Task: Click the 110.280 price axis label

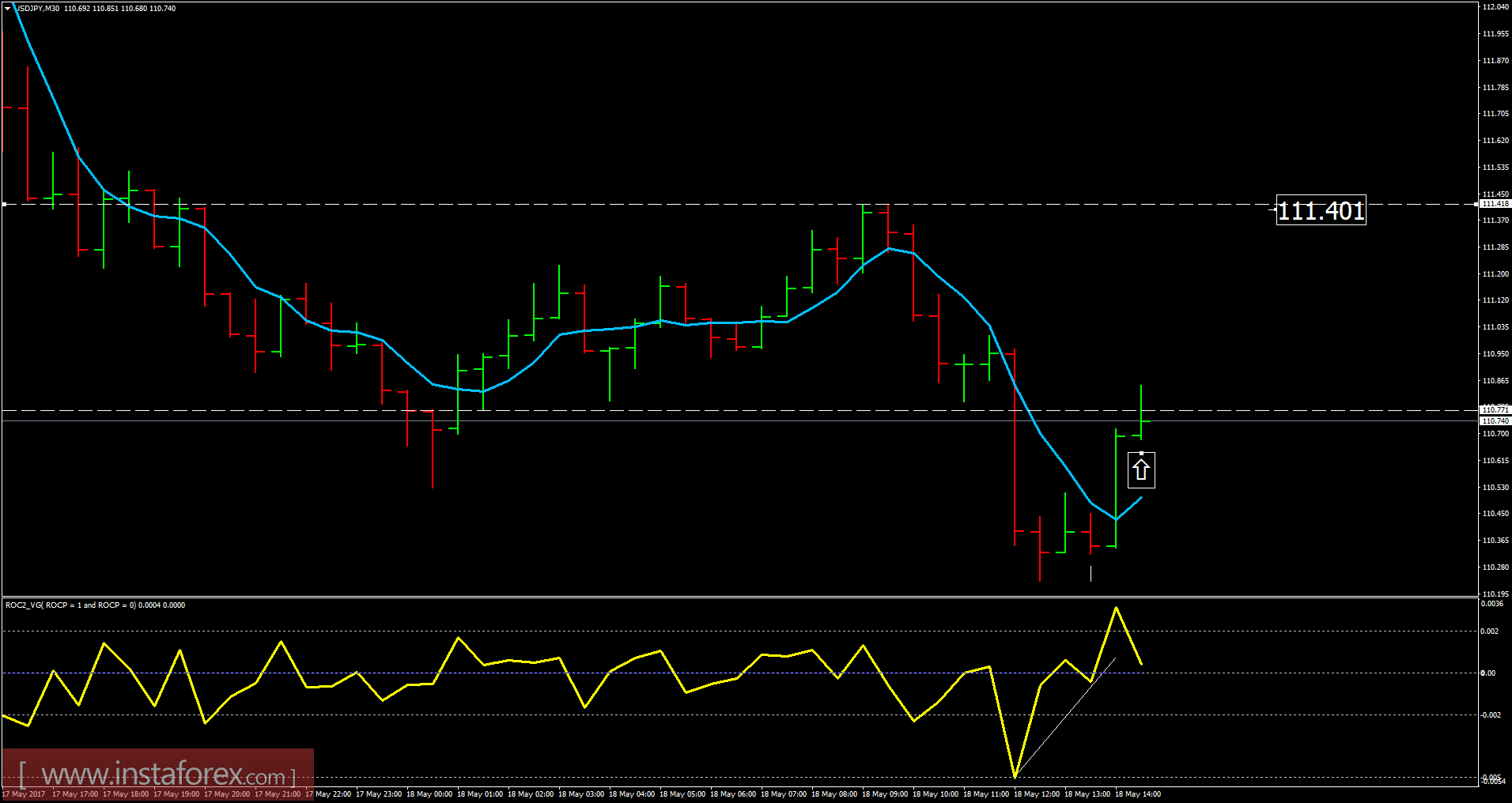Action: coord(1495,567)
